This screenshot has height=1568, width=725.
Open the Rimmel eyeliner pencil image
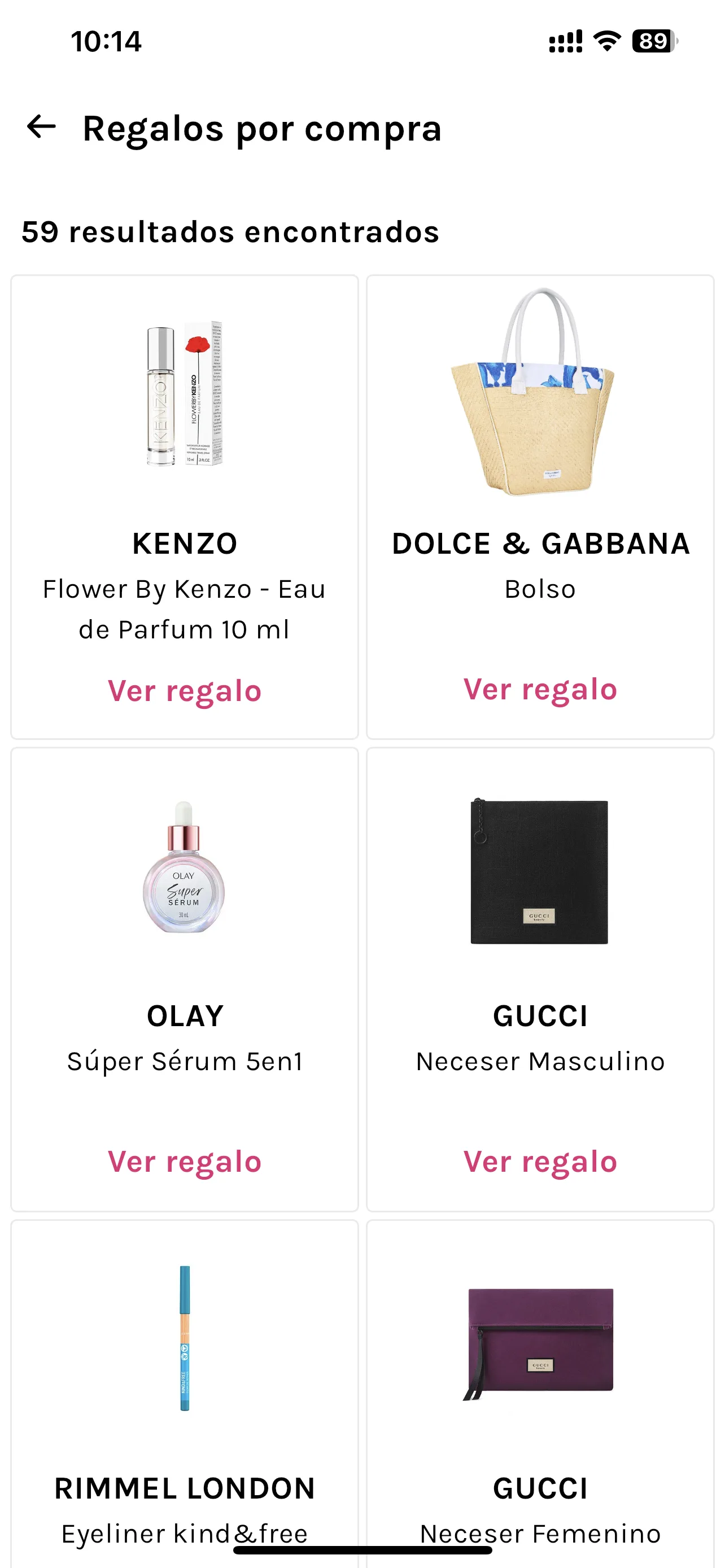(x=185, y=1338)
